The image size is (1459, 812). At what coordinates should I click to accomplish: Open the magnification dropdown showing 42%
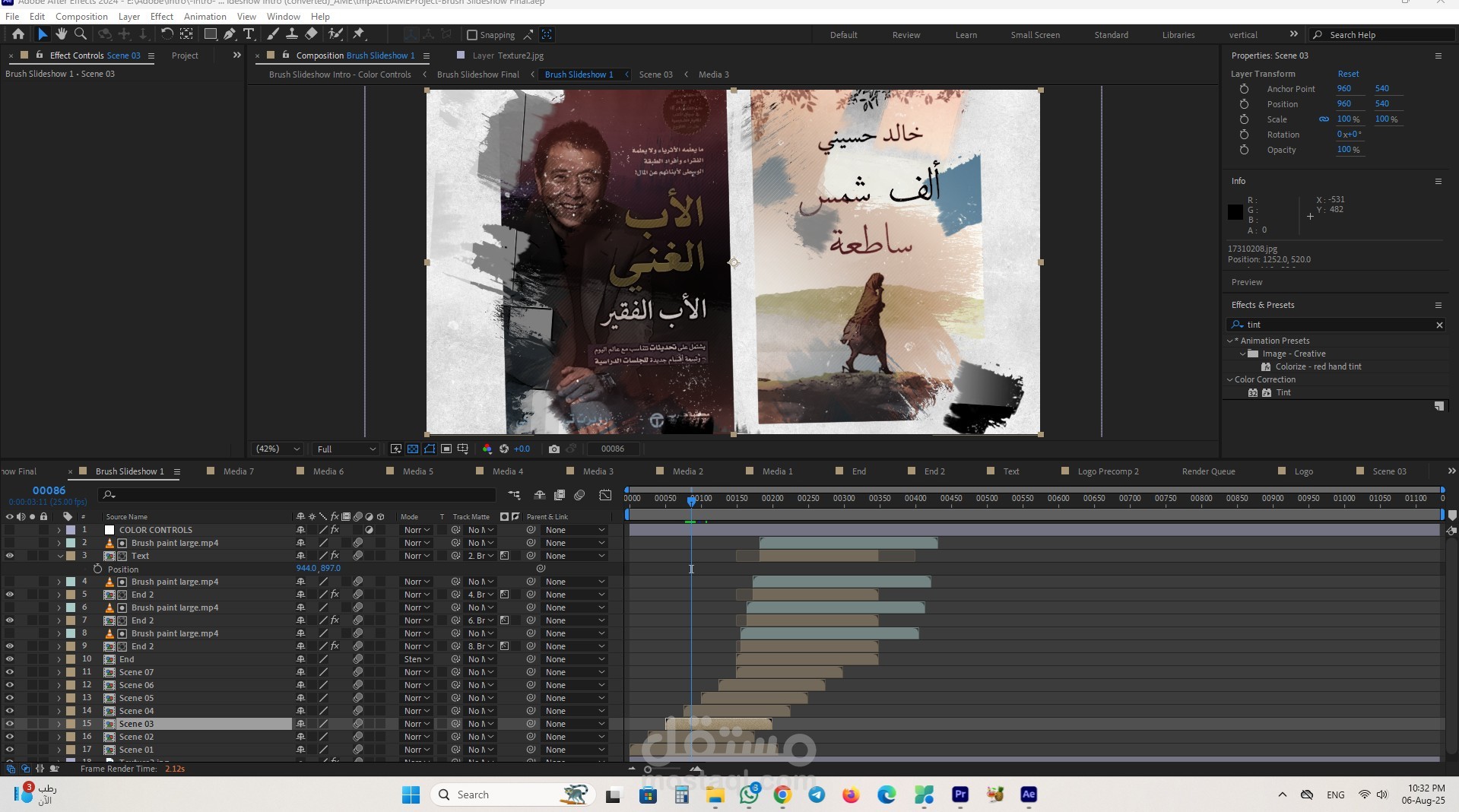(x=276, y=449)
